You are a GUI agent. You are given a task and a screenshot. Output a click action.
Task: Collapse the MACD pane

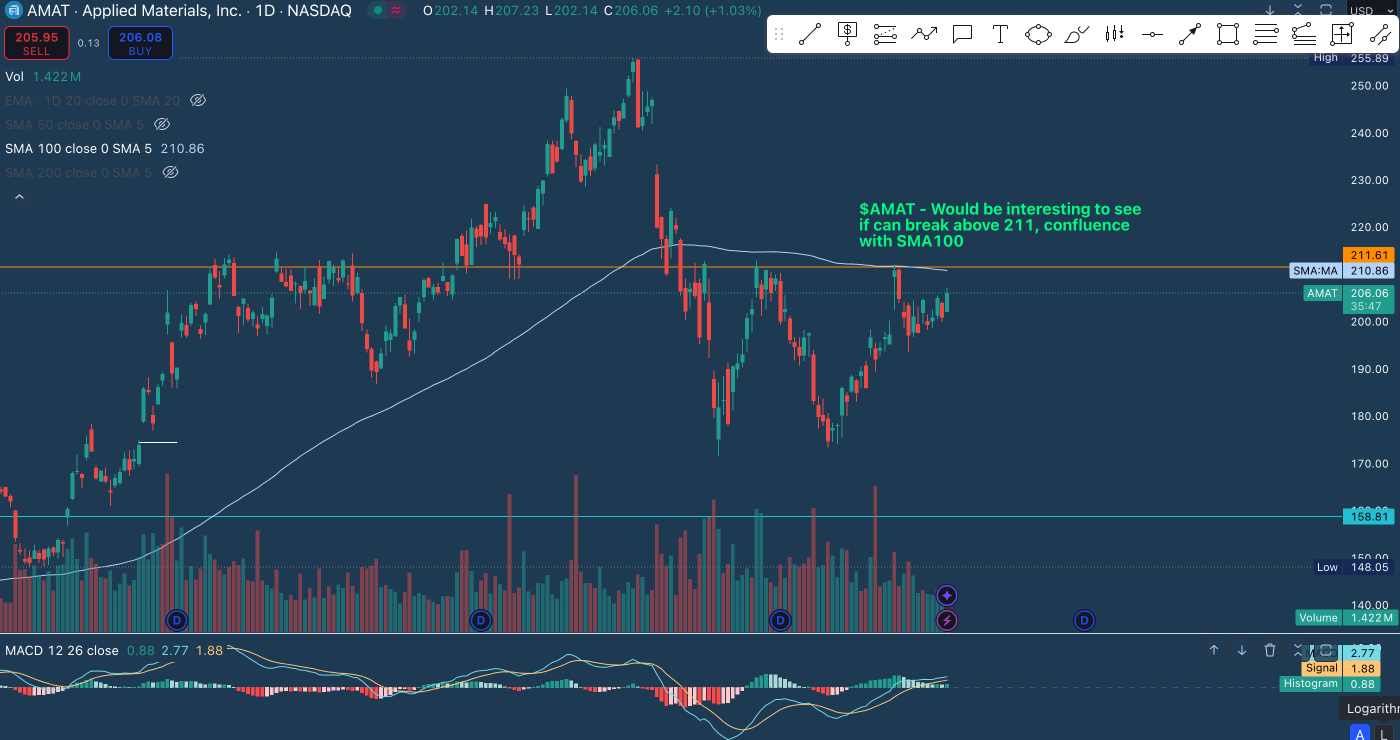(x=1298, y=650)
